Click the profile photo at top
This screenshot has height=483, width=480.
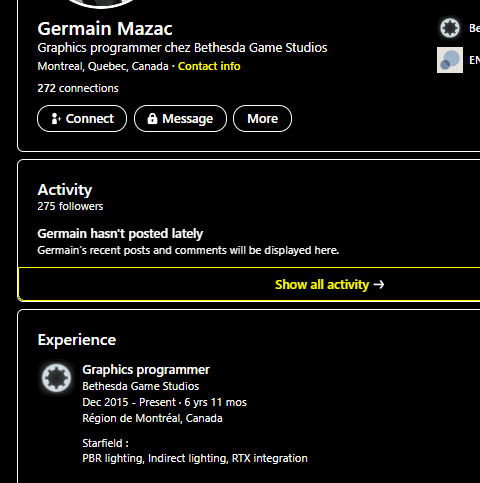100,4
